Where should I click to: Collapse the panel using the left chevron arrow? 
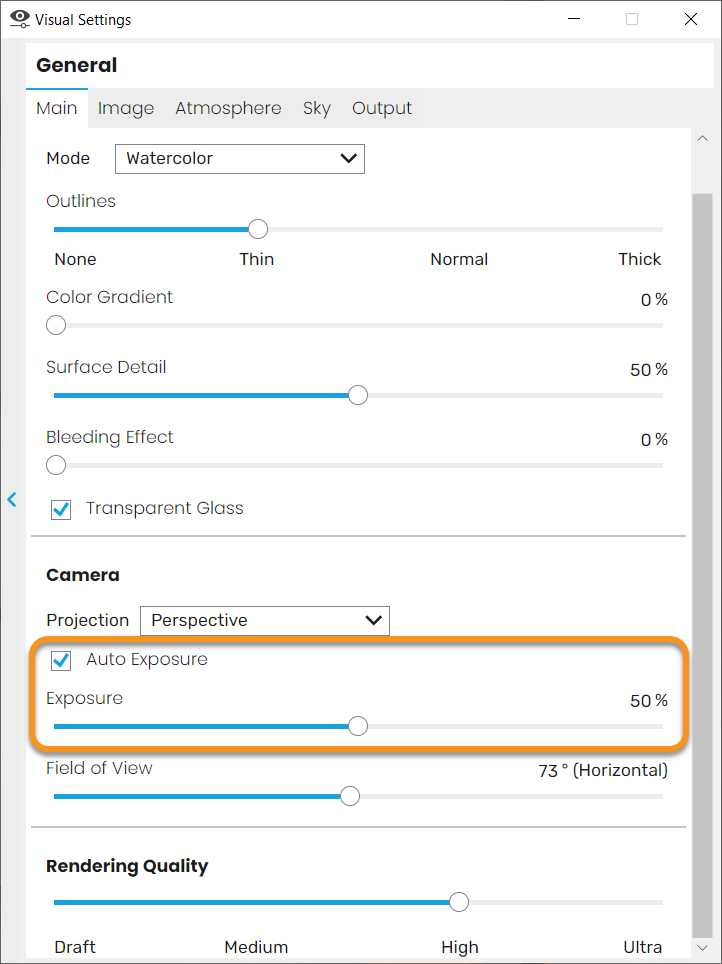pos(11,499)
